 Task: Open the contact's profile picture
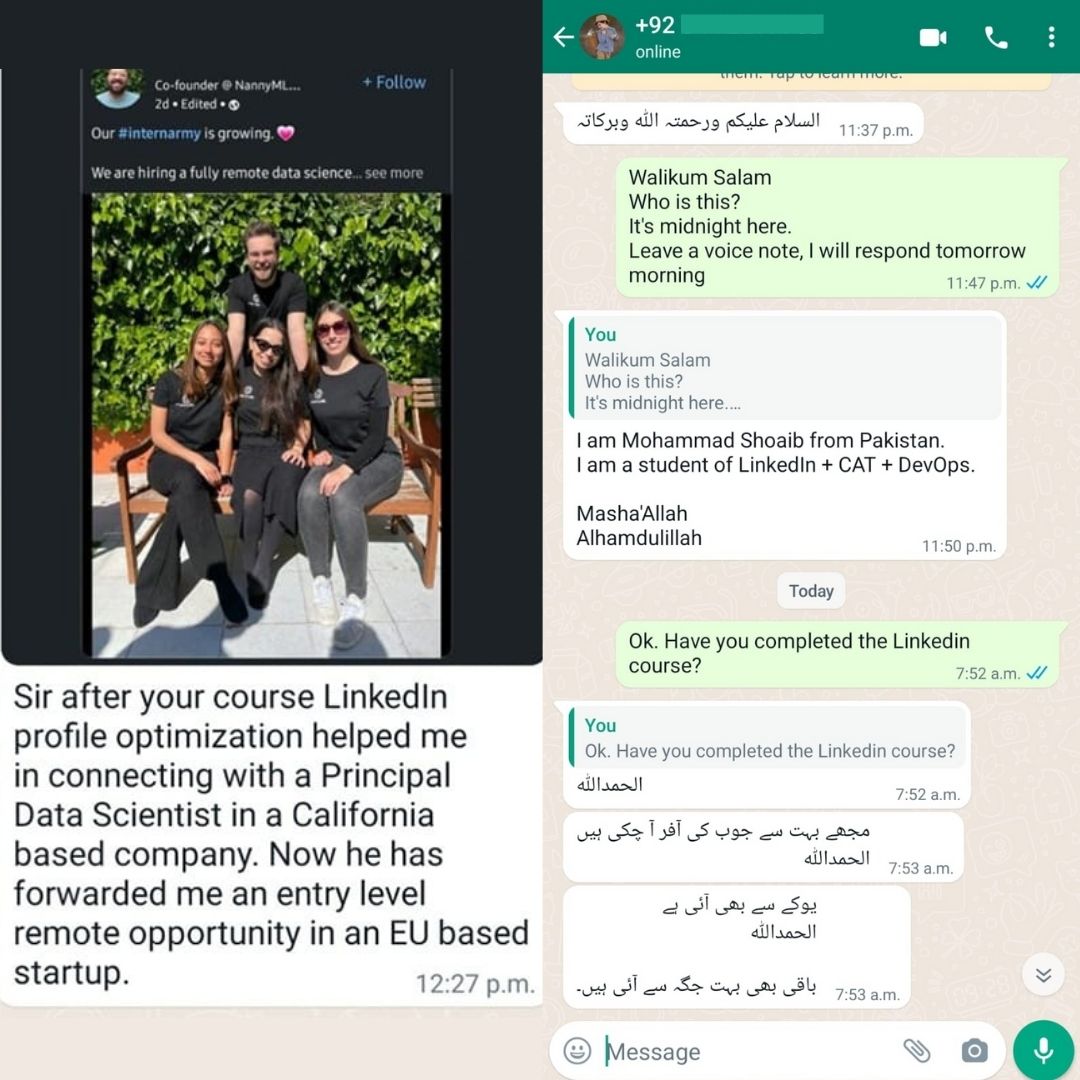click(x=601, y=37)
